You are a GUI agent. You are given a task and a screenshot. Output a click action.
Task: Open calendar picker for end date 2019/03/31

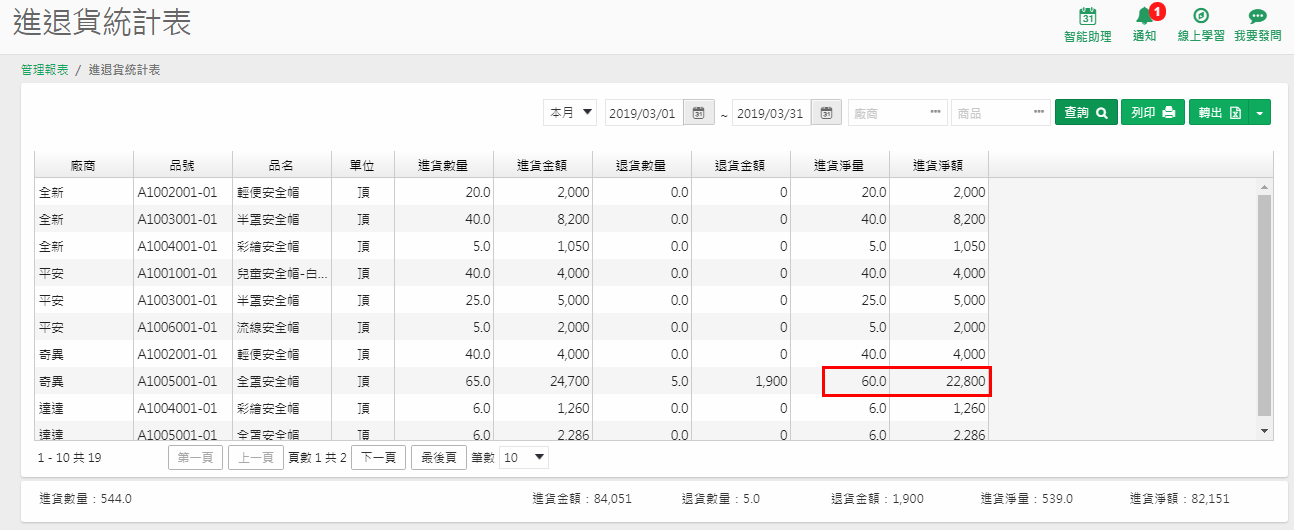coord(826,113)
